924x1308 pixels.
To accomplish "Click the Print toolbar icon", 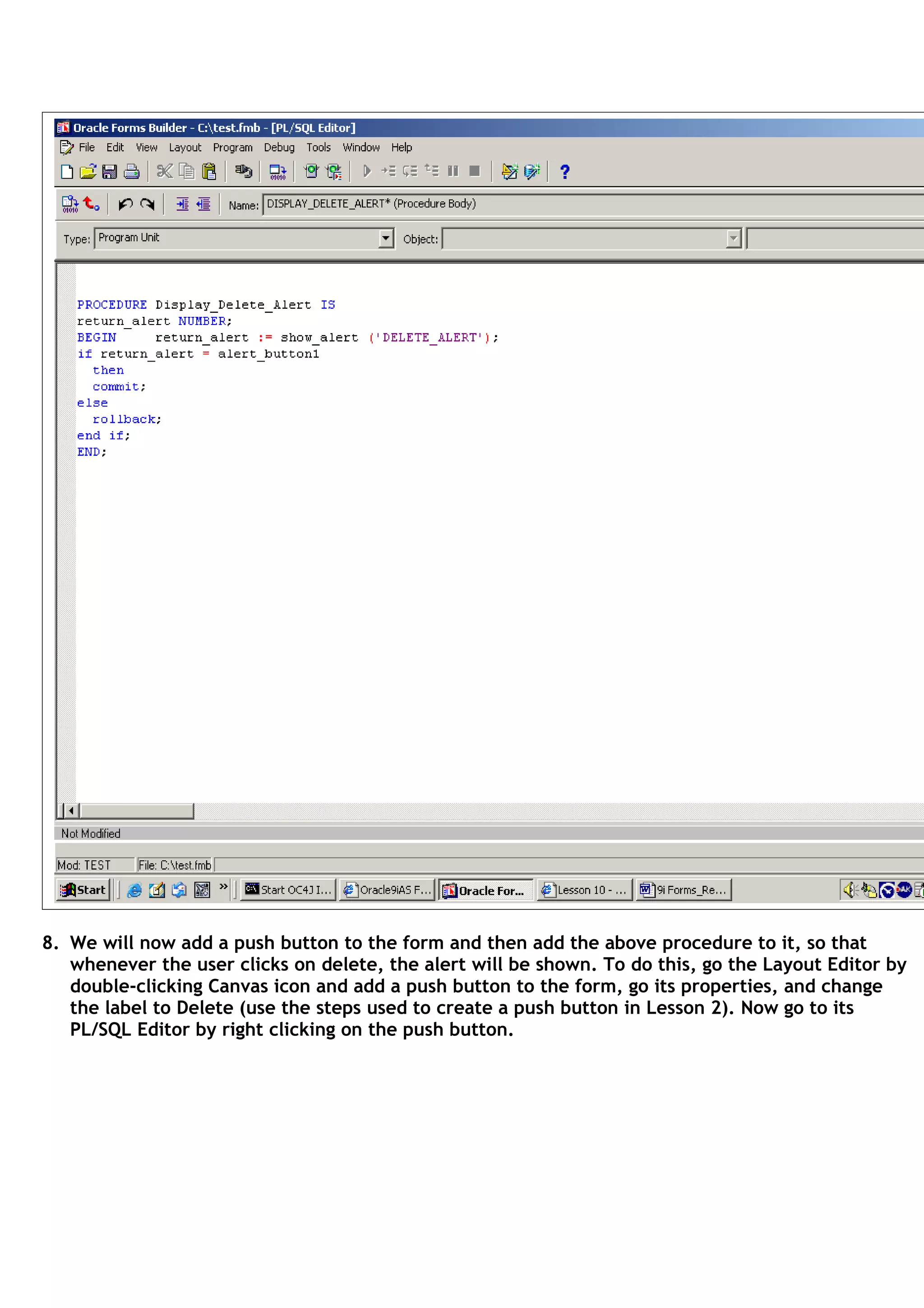I will (131, 172).
